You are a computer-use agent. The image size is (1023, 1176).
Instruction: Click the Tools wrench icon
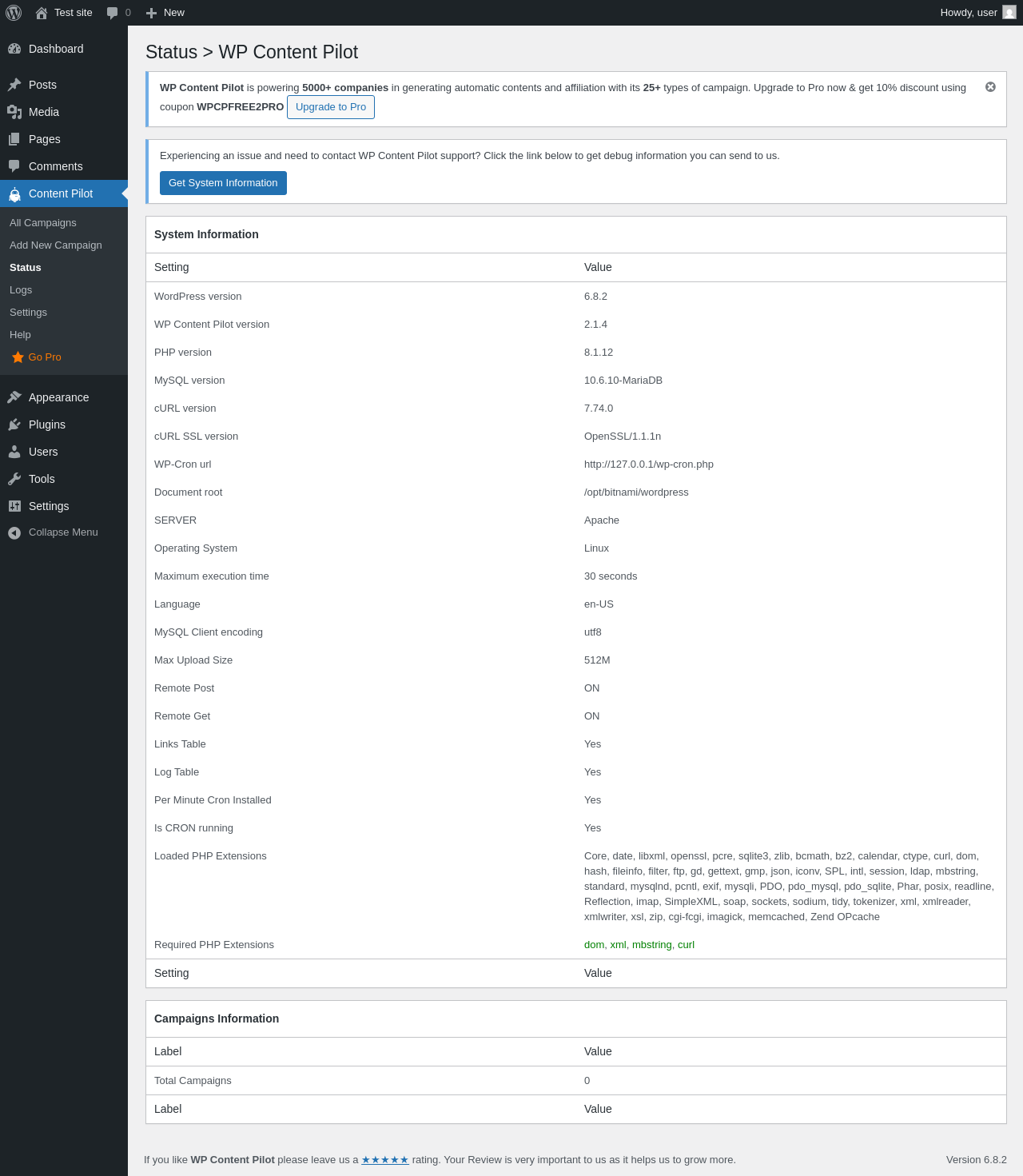click(14, 479)
